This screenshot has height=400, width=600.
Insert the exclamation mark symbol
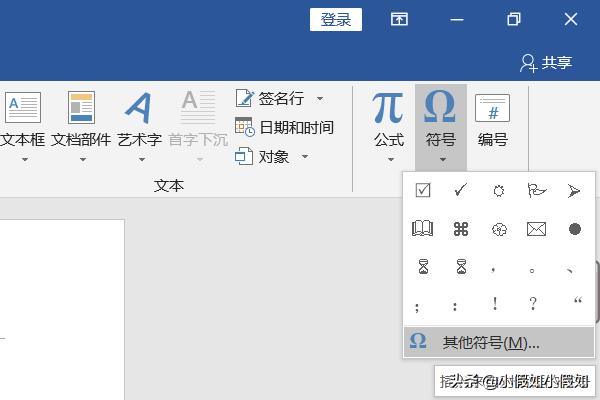pyautogui.click(x=495, y=304)
